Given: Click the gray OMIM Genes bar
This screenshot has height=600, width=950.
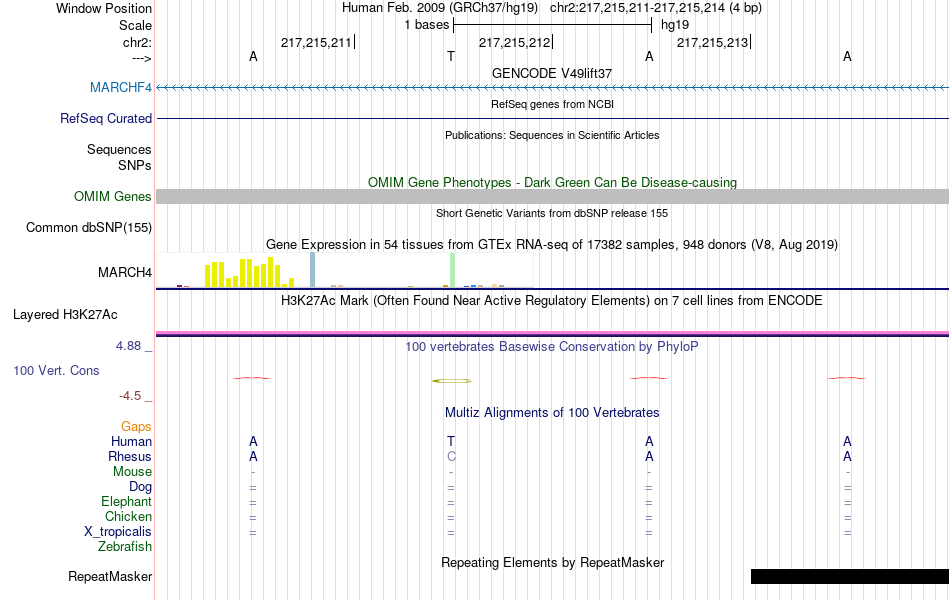Looking at the screenshot, I should coord(552,196).
